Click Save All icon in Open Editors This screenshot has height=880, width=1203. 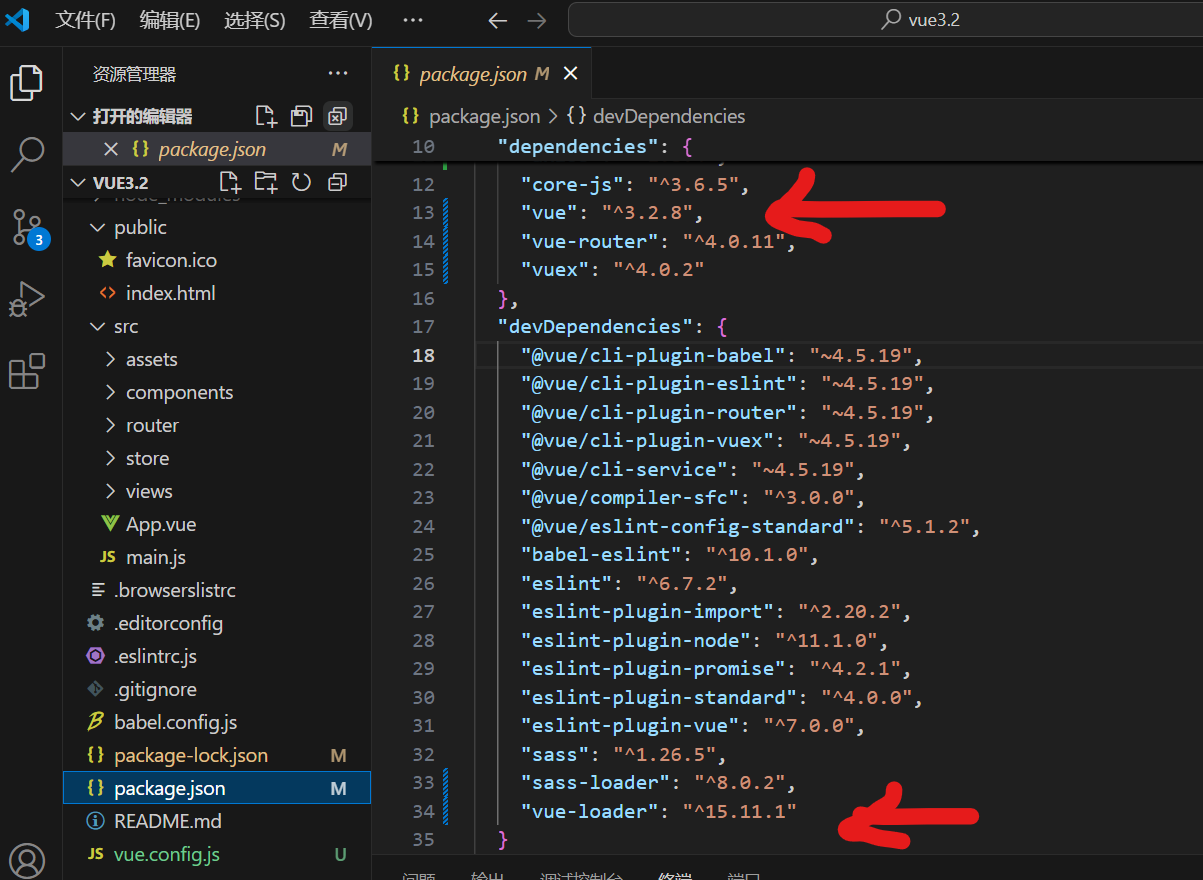coord(302,117)
